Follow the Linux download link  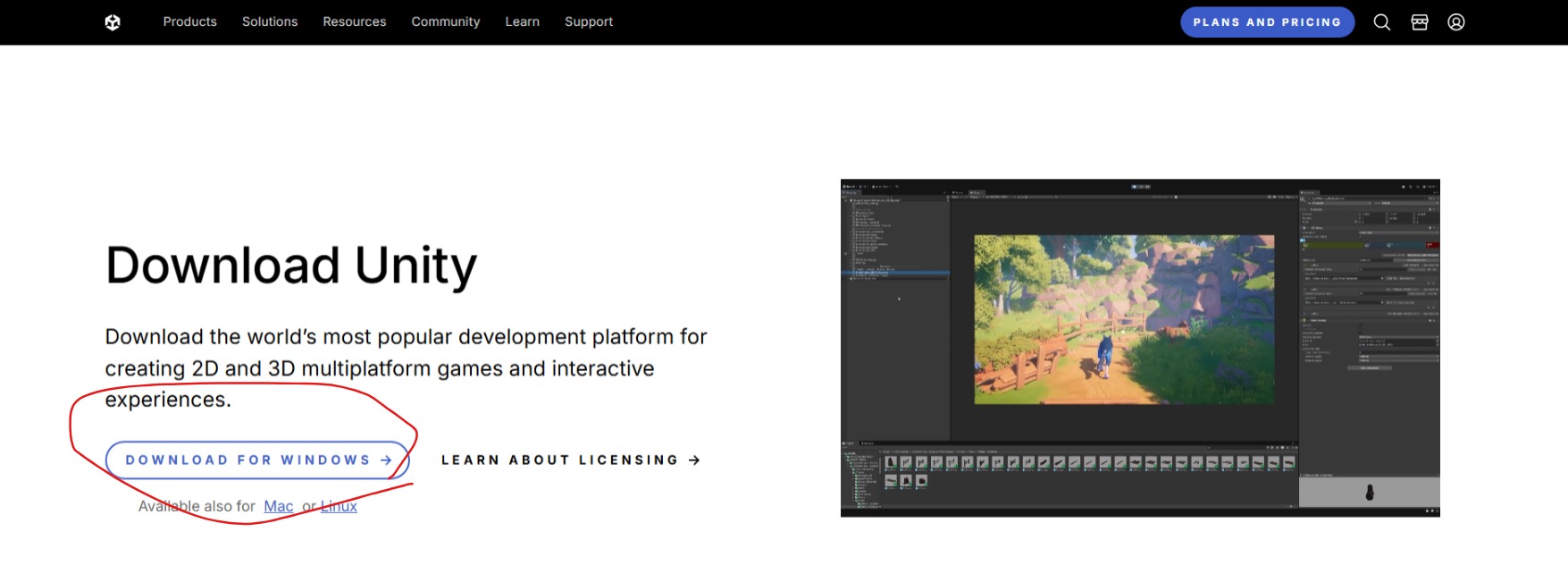point(339,506)
